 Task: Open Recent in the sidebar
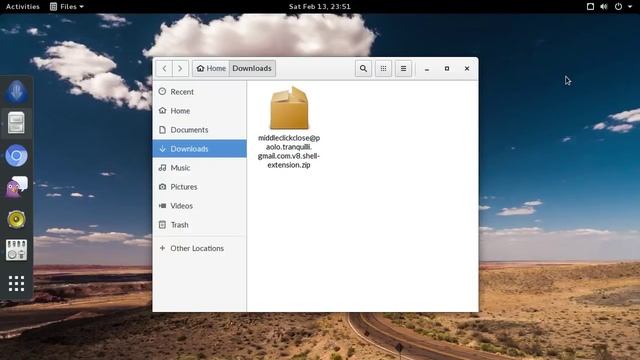tap(200, 92)
